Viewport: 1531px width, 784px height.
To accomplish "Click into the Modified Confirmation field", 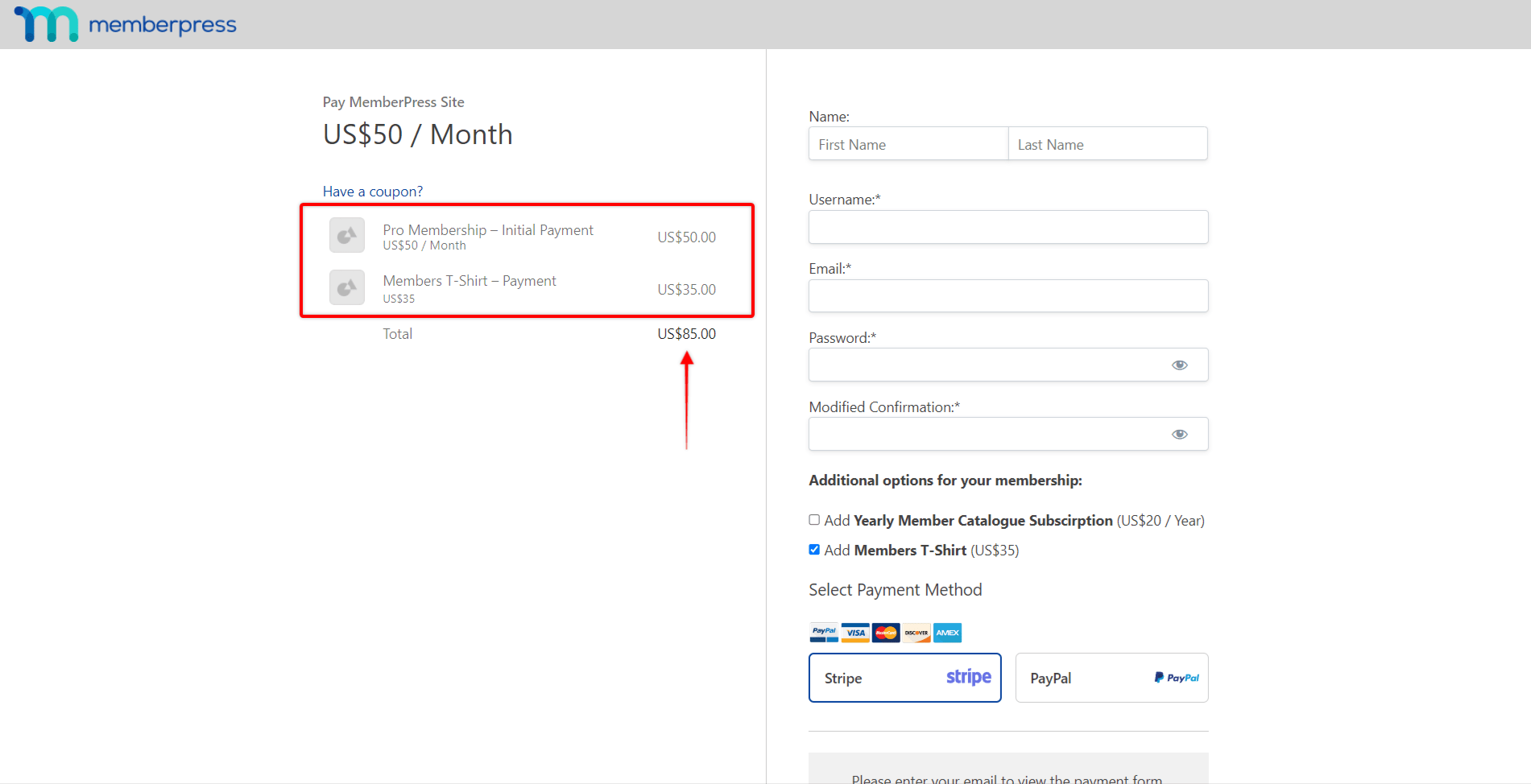I will (1008, 434).
